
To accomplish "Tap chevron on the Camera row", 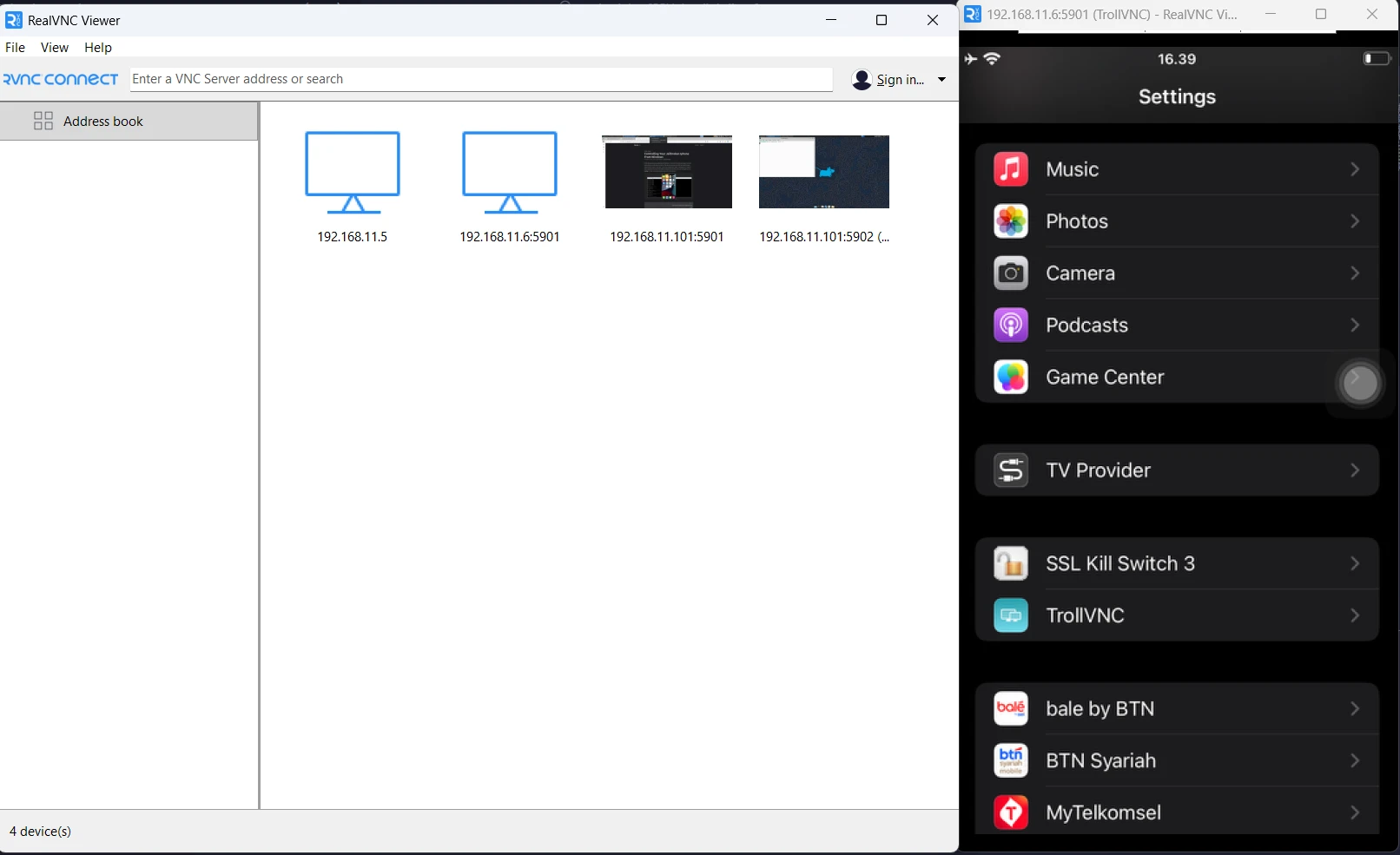I will click(x=1355, y=273).
